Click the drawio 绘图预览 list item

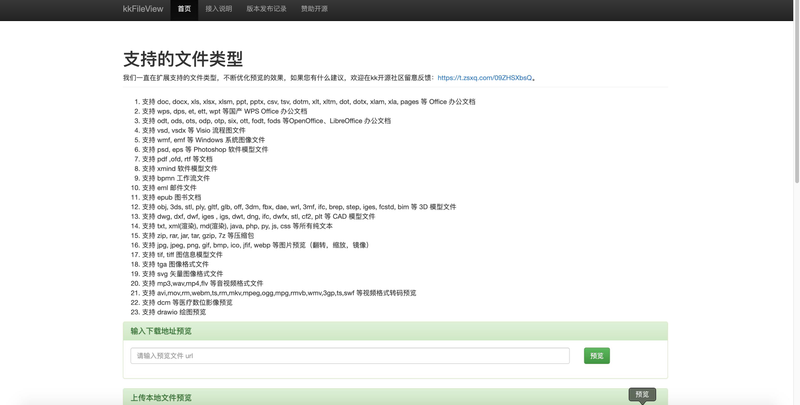click(x=174, y=312)
